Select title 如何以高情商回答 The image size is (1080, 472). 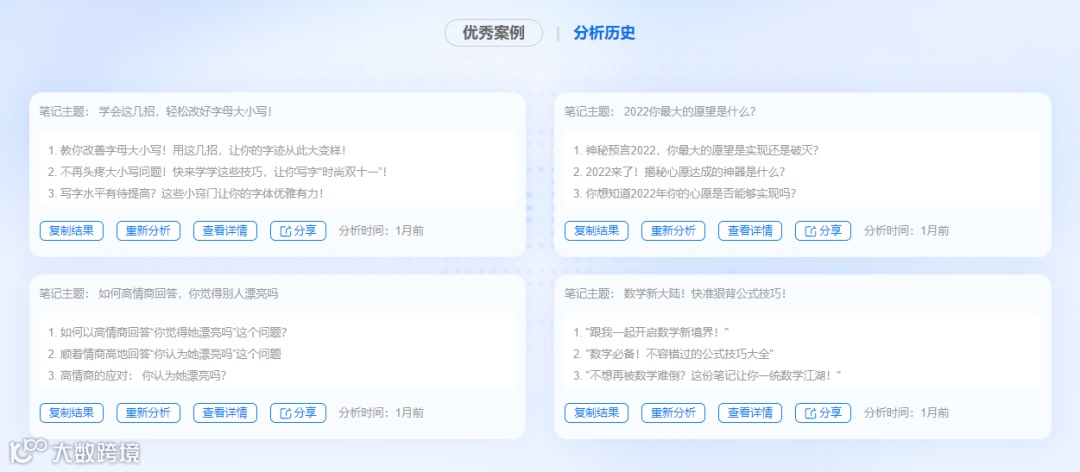pos(167,332)
